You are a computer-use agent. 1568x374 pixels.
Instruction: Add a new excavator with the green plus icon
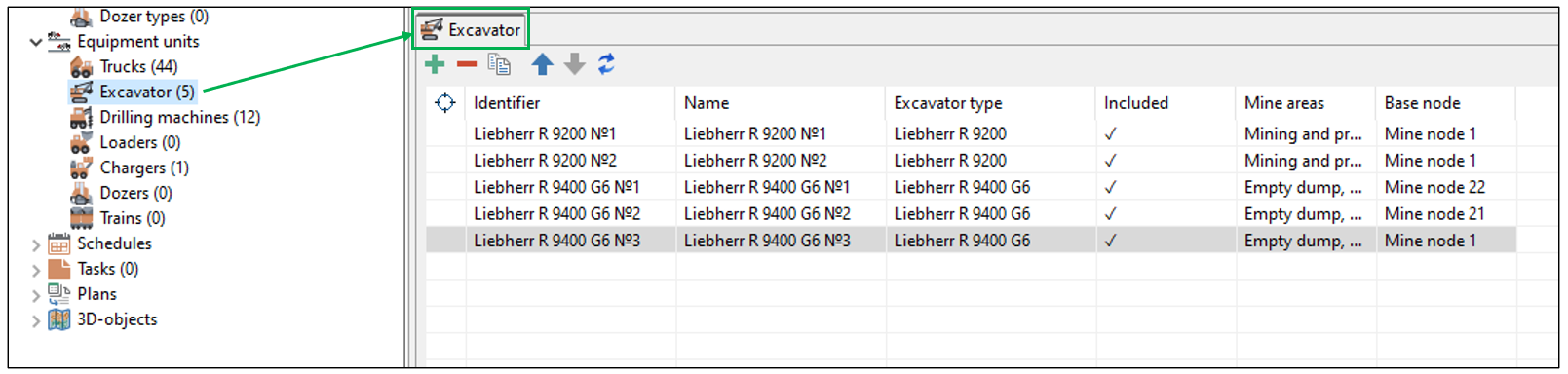[x=435, y=64]
